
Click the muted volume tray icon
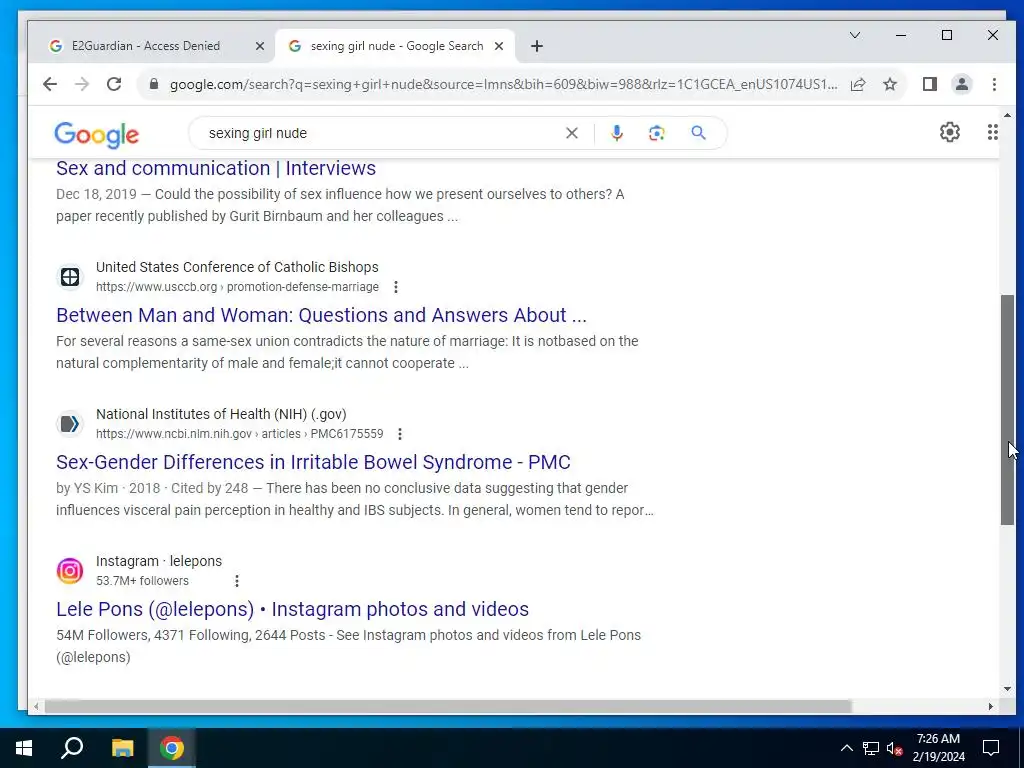895,748
